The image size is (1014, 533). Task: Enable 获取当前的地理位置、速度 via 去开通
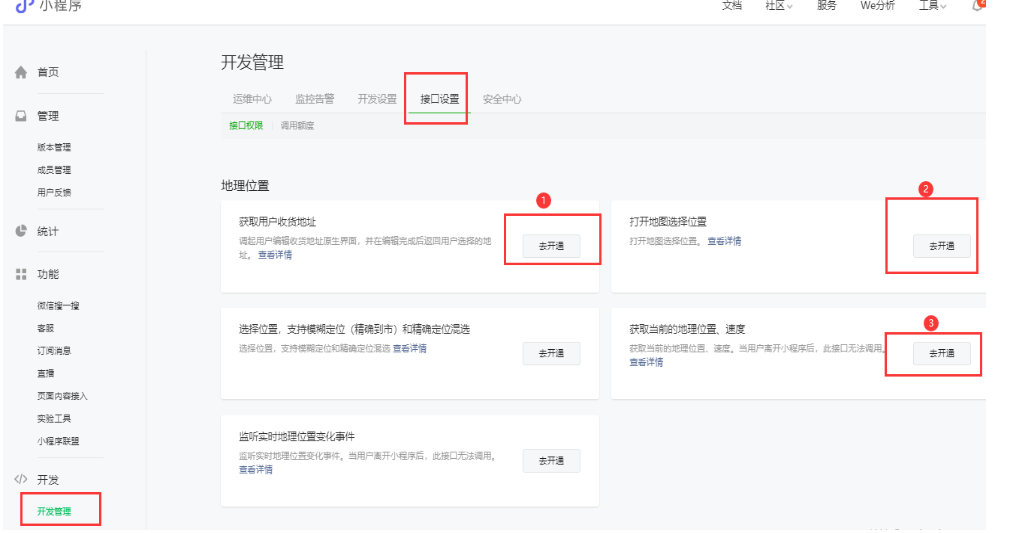[941, 353]
